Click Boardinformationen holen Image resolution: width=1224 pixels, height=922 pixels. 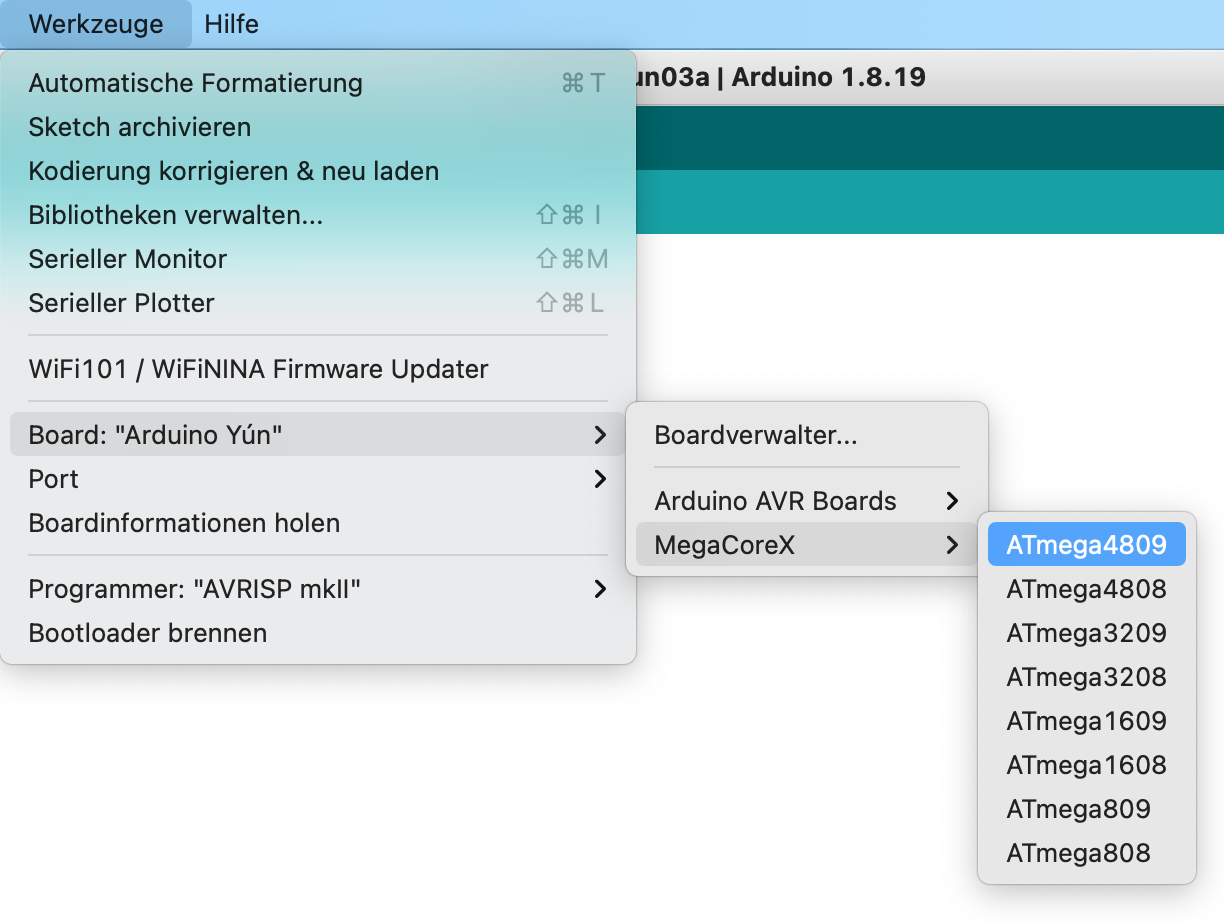pyautogui.click(x=318, y=523)
